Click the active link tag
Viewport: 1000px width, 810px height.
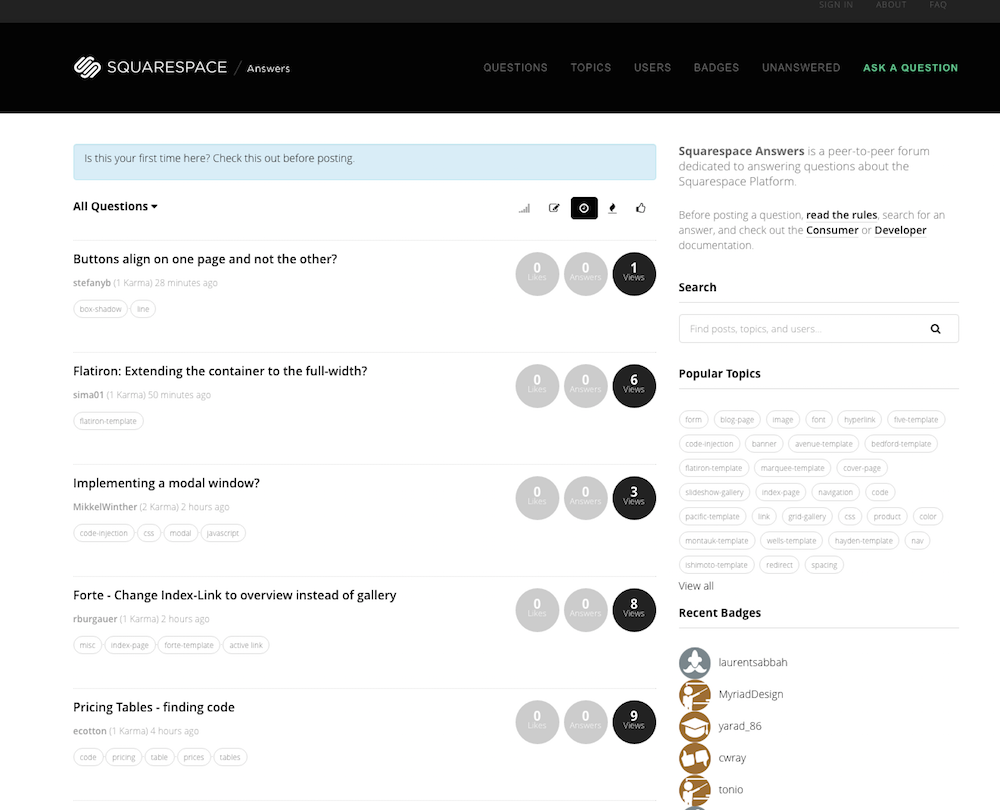pos(246,645)
